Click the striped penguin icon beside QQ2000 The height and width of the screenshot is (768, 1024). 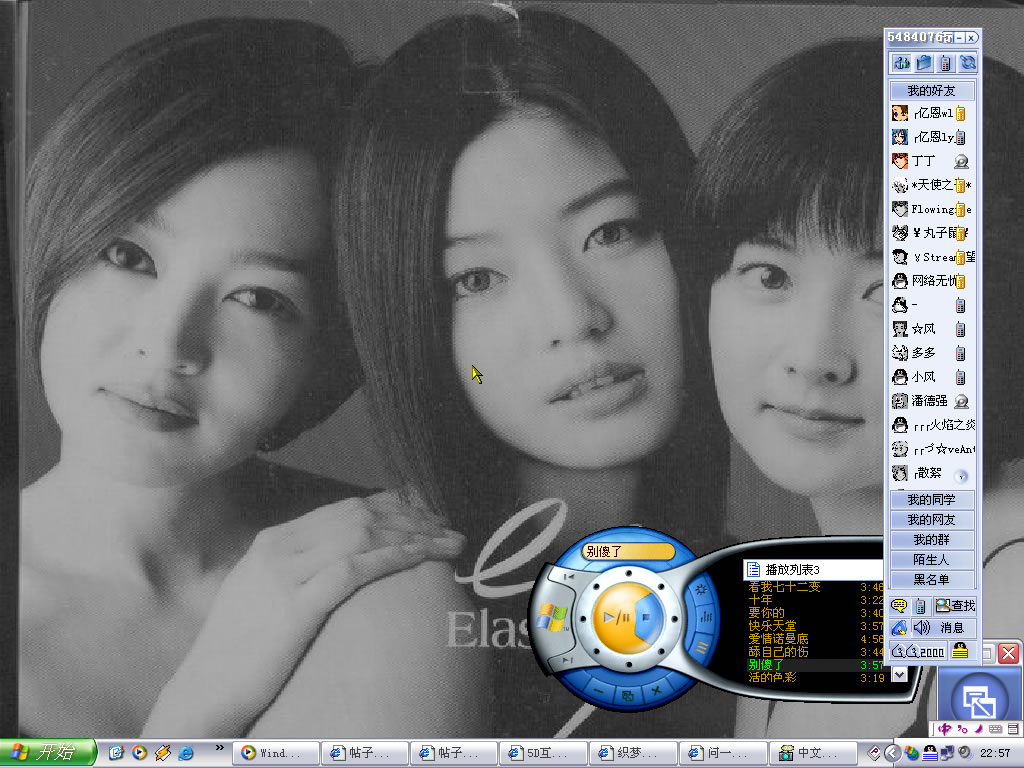[959, 650]
